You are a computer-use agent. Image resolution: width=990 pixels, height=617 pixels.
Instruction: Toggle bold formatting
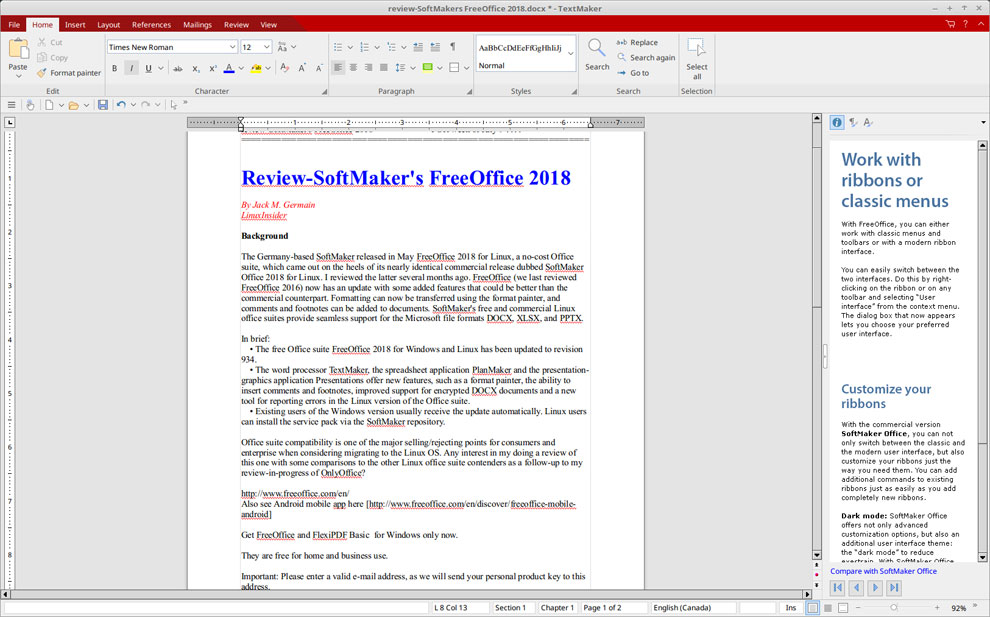114,68
